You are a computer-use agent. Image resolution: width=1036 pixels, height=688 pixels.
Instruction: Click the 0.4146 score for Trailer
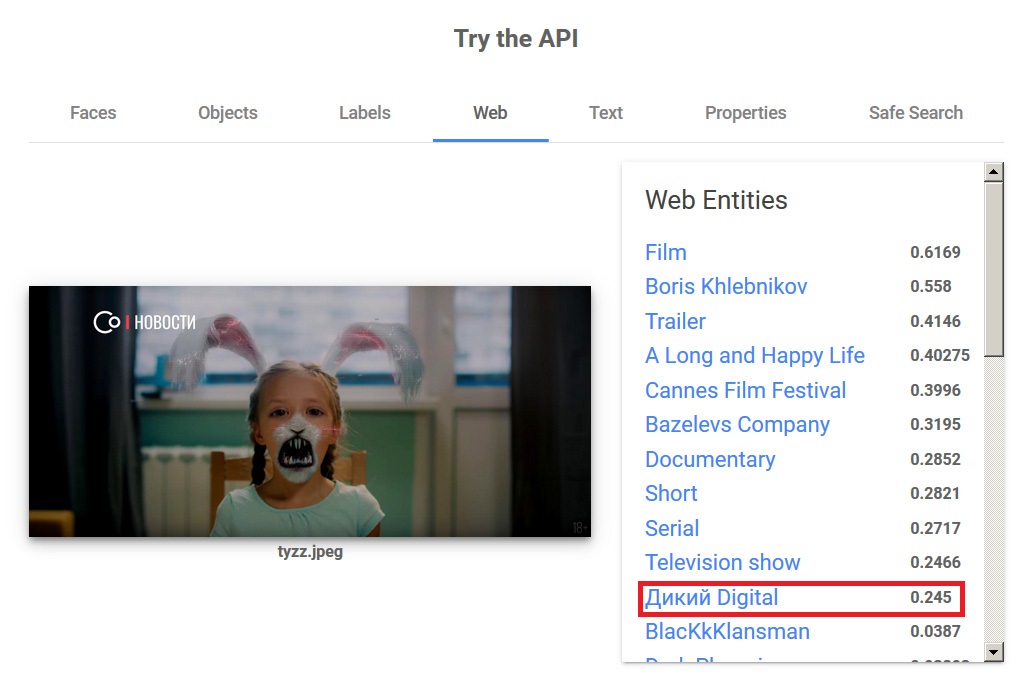click(935, 321)
